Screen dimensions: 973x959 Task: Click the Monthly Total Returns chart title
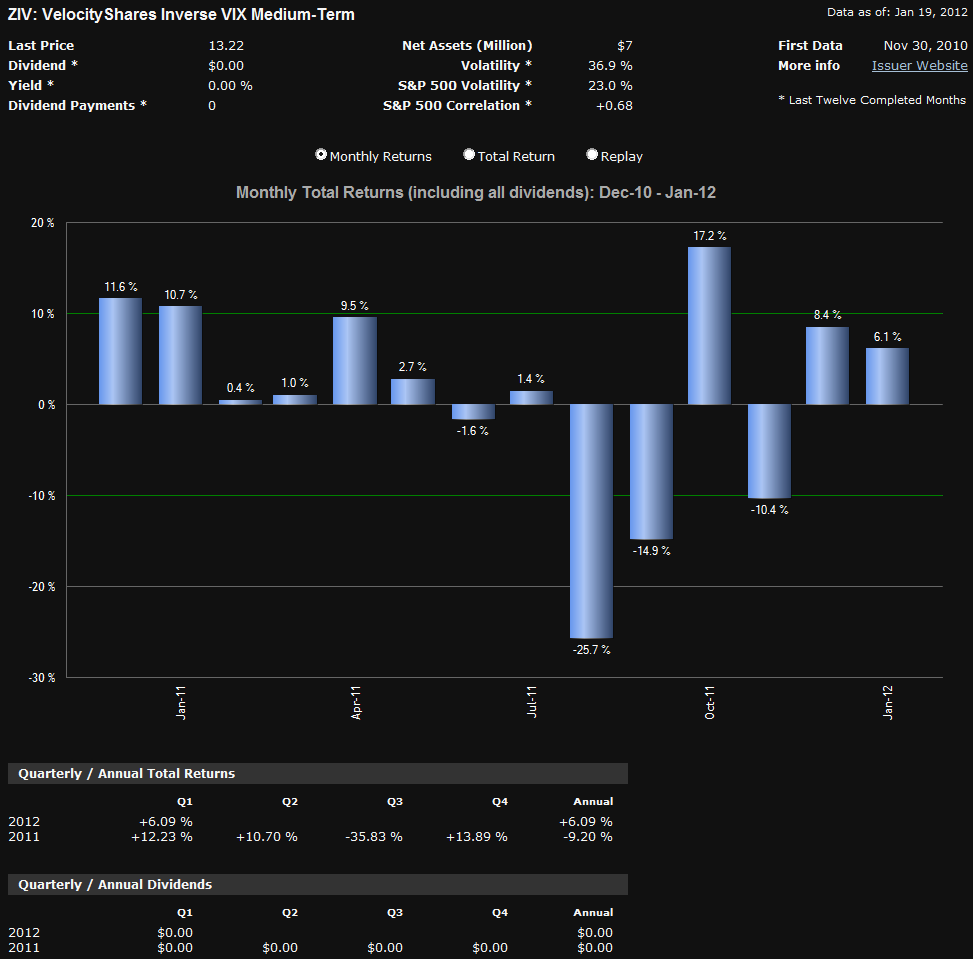coord(475,192)
